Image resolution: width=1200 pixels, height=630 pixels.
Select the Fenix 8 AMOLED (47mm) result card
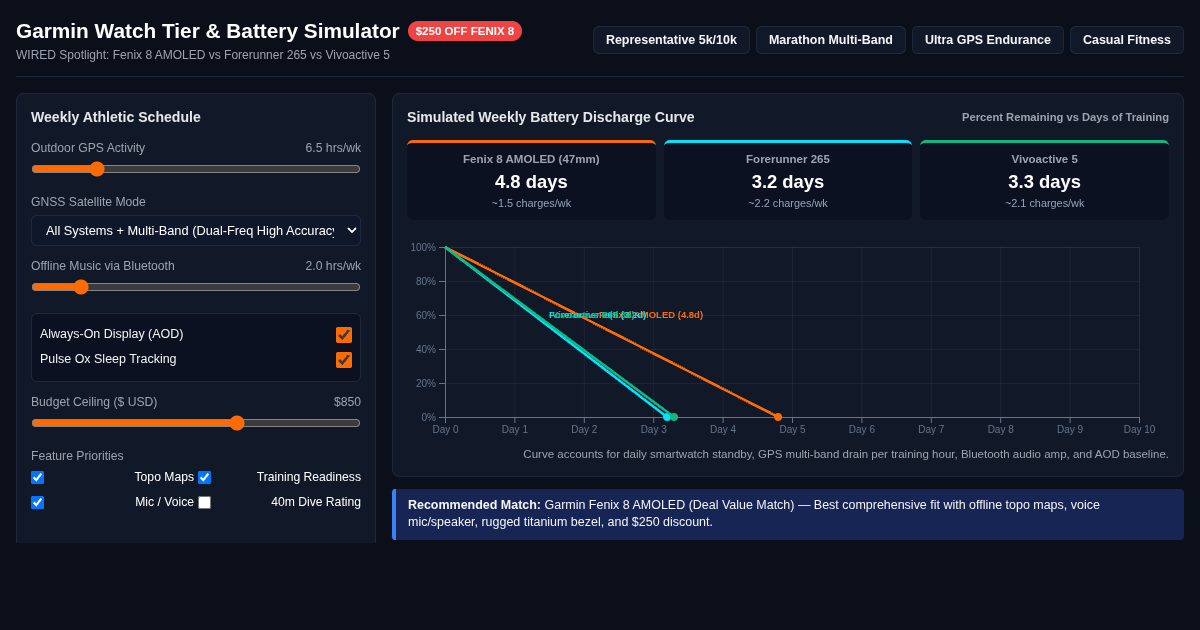tap(531, 180)
